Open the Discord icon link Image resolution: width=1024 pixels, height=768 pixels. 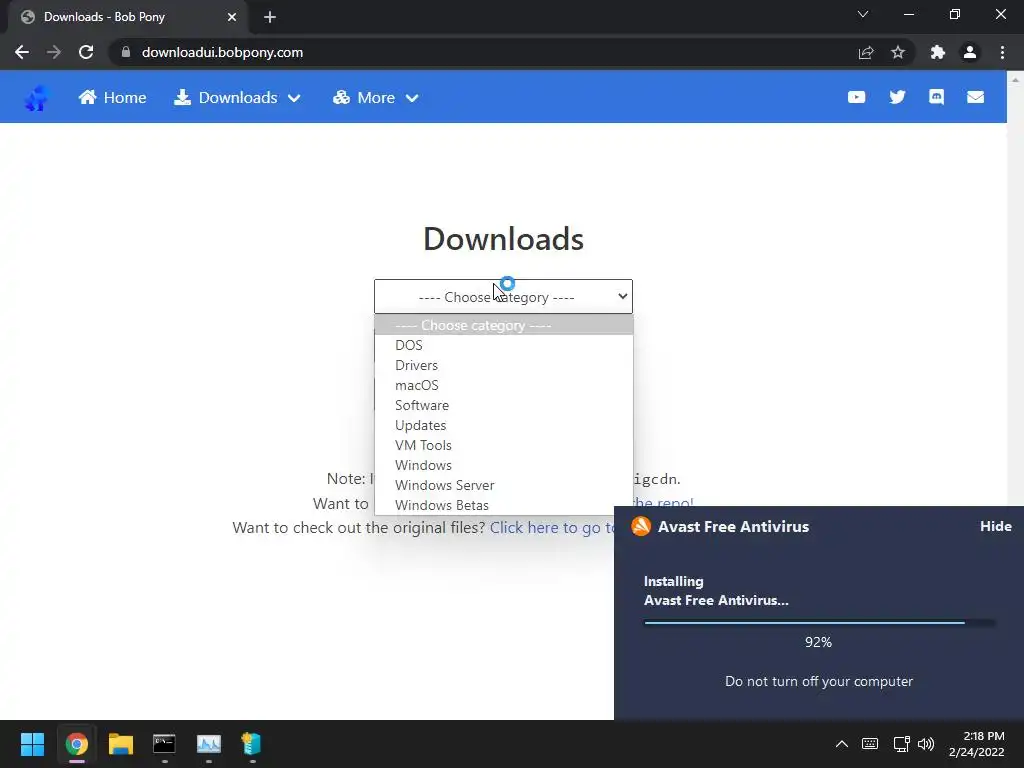point(936,97)
